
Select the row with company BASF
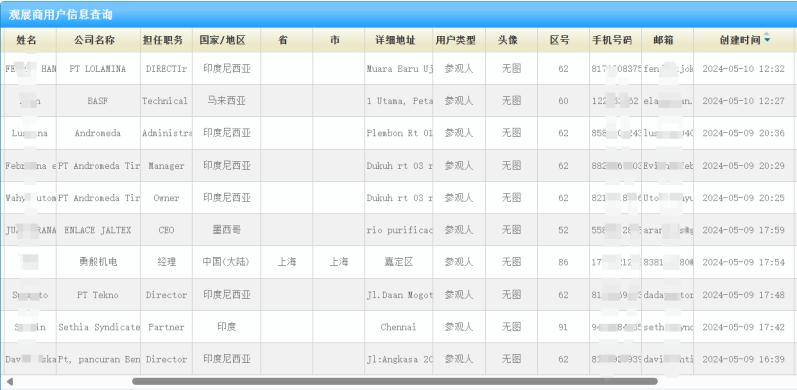398,101
